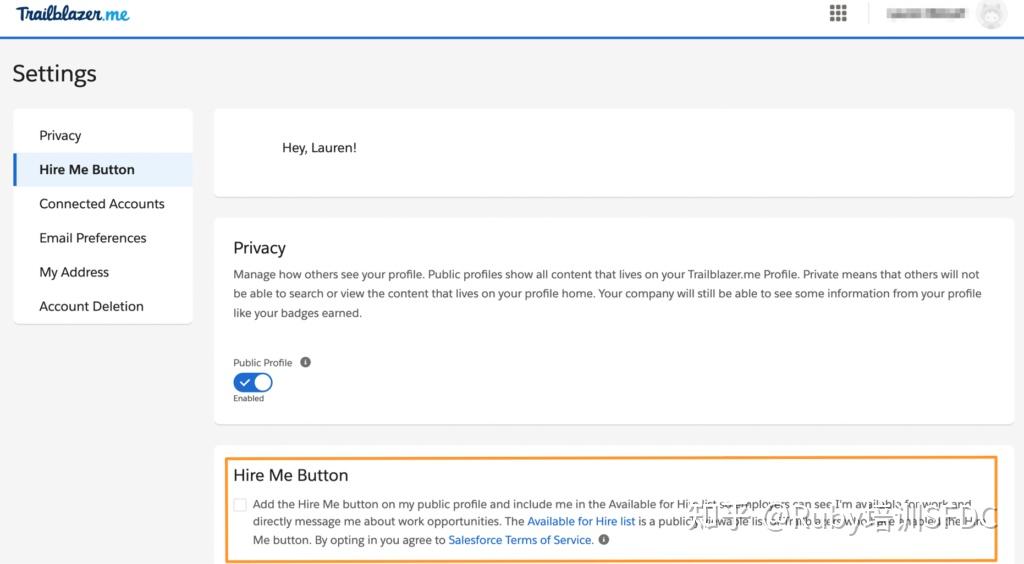
Task: Open Salesforce Terms of Service link
Action: (x=520, y=540)
